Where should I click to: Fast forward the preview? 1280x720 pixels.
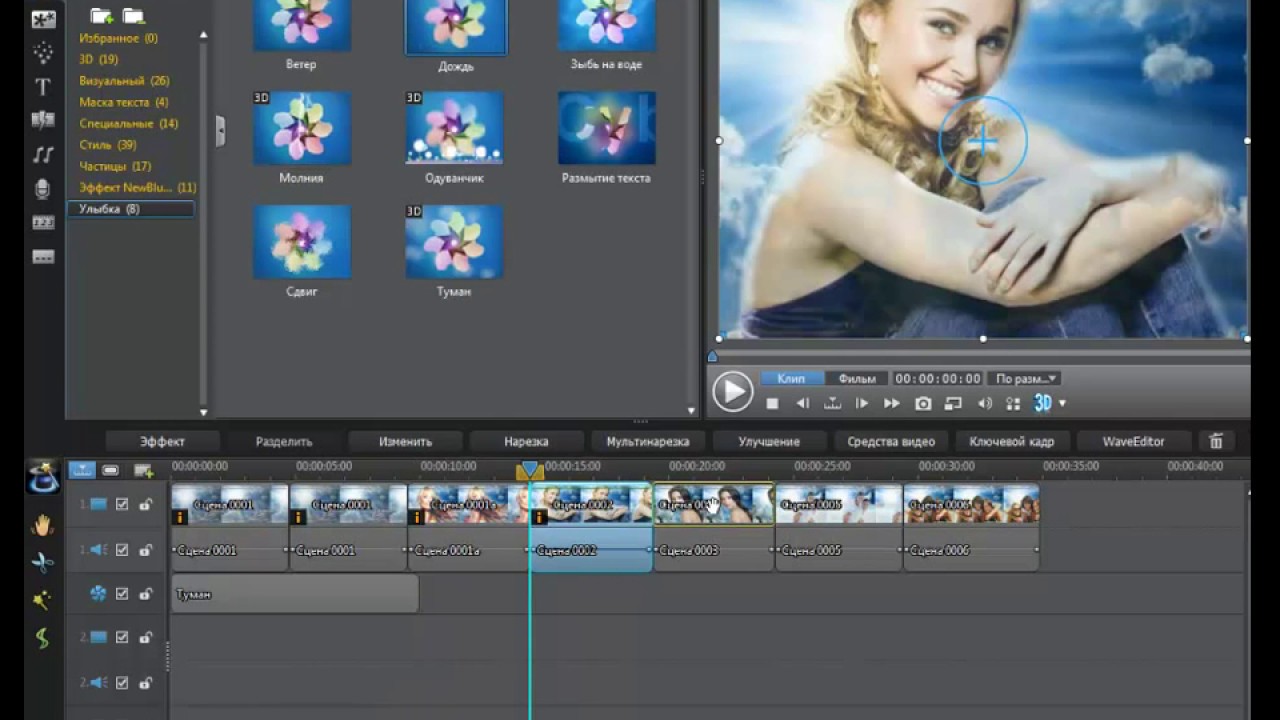click(892, 403)
